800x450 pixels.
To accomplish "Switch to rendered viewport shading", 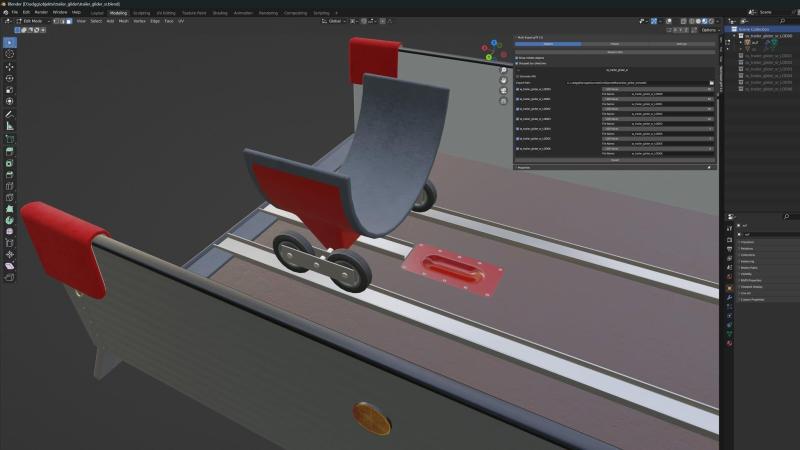I will [711, 21].
